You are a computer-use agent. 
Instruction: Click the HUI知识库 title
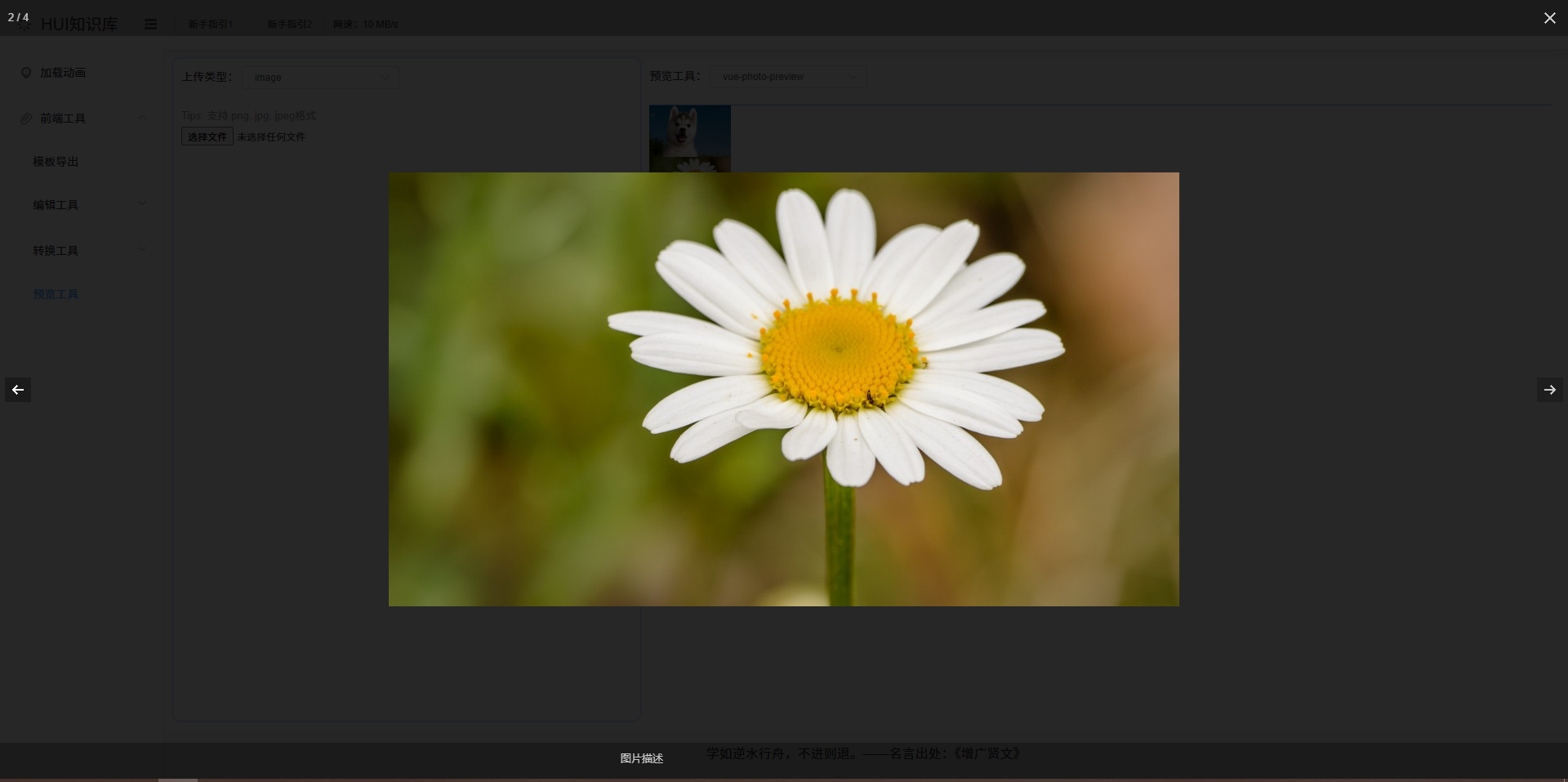pos(79,25)
